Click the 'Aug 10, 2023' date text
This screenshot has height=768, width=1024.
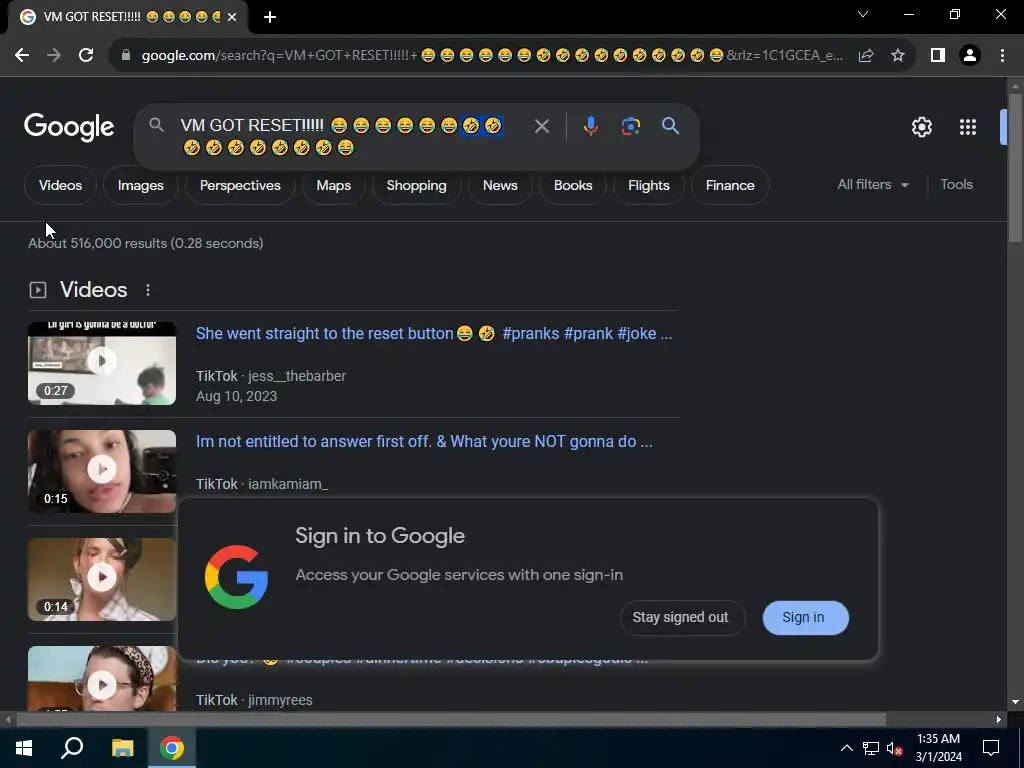click(x=236, y=396)
